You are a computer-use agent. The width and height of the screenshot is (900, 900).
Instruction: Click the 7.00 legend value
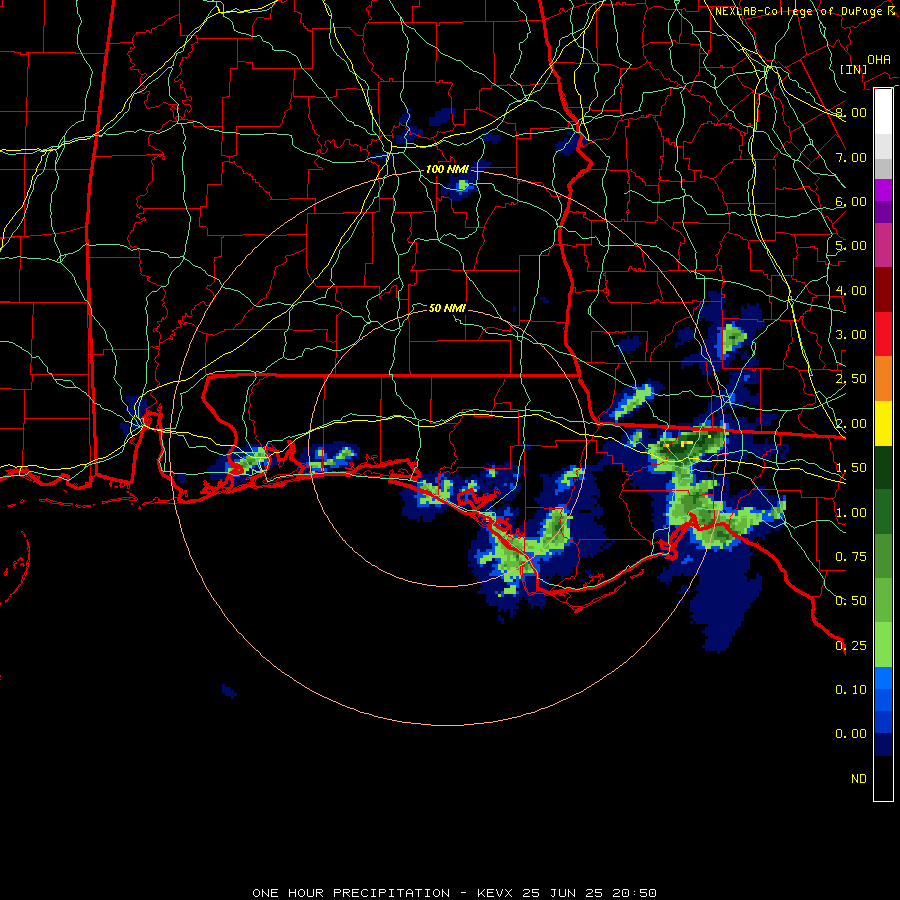point(851,157)
